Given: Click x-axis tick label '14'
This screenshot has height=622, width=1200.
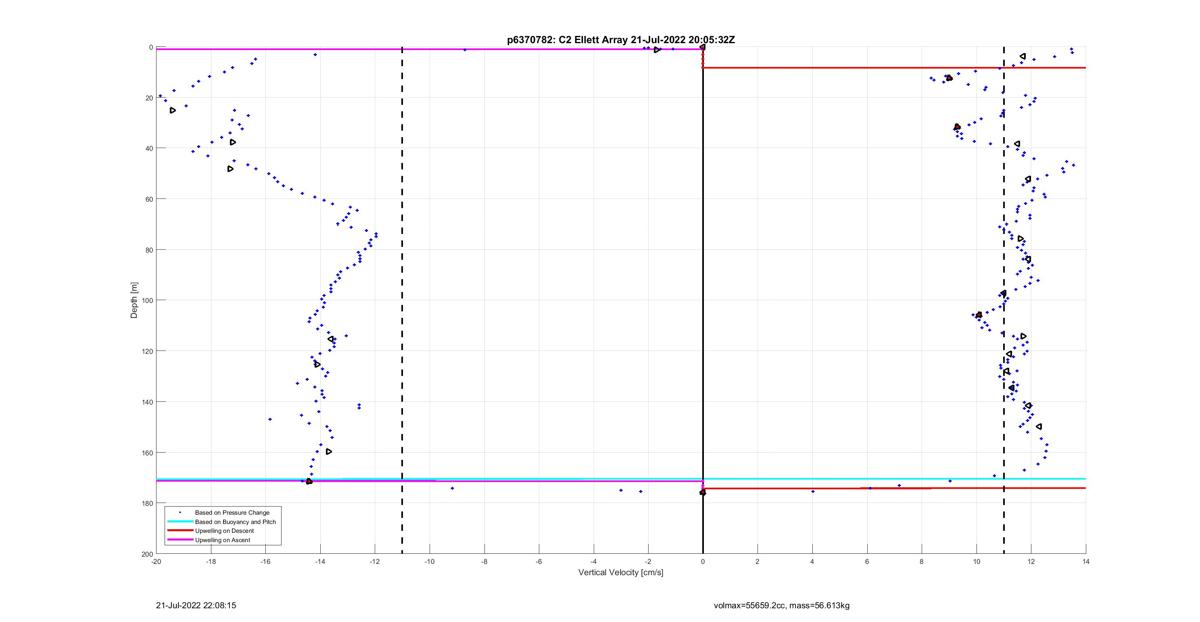Looking at the screenshot, I should point(1086,562).
